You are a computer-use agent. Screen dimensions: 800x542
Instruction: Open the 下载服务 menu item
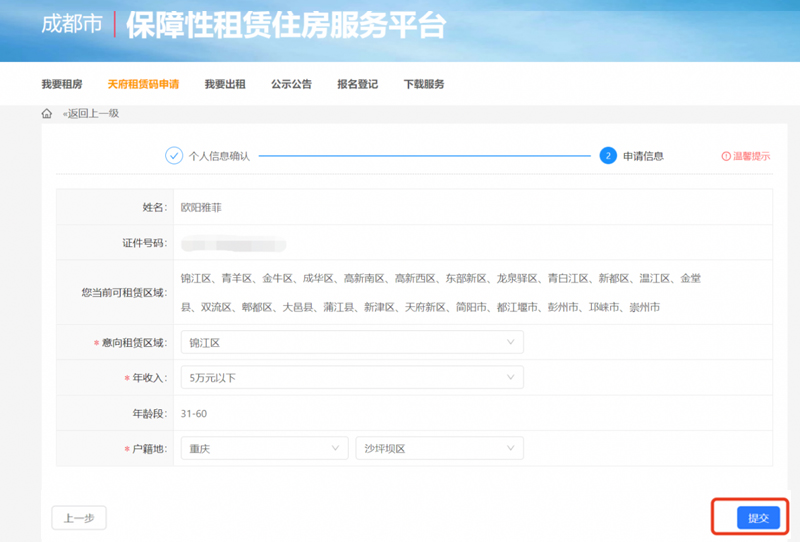click(x=424, y=84)
